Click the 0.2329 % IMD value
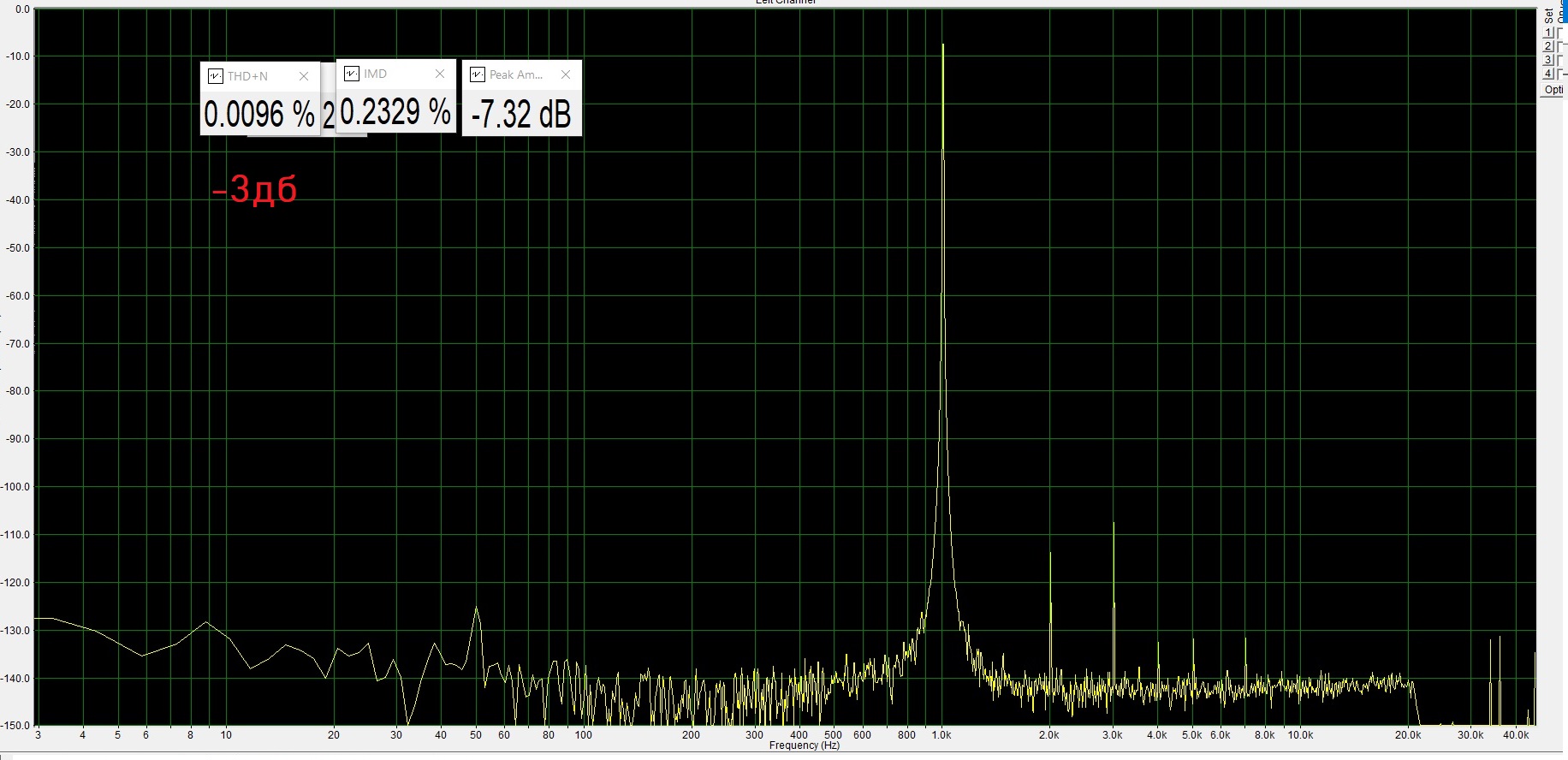This screenshot has height=760, width=1568. coord(395,111)
